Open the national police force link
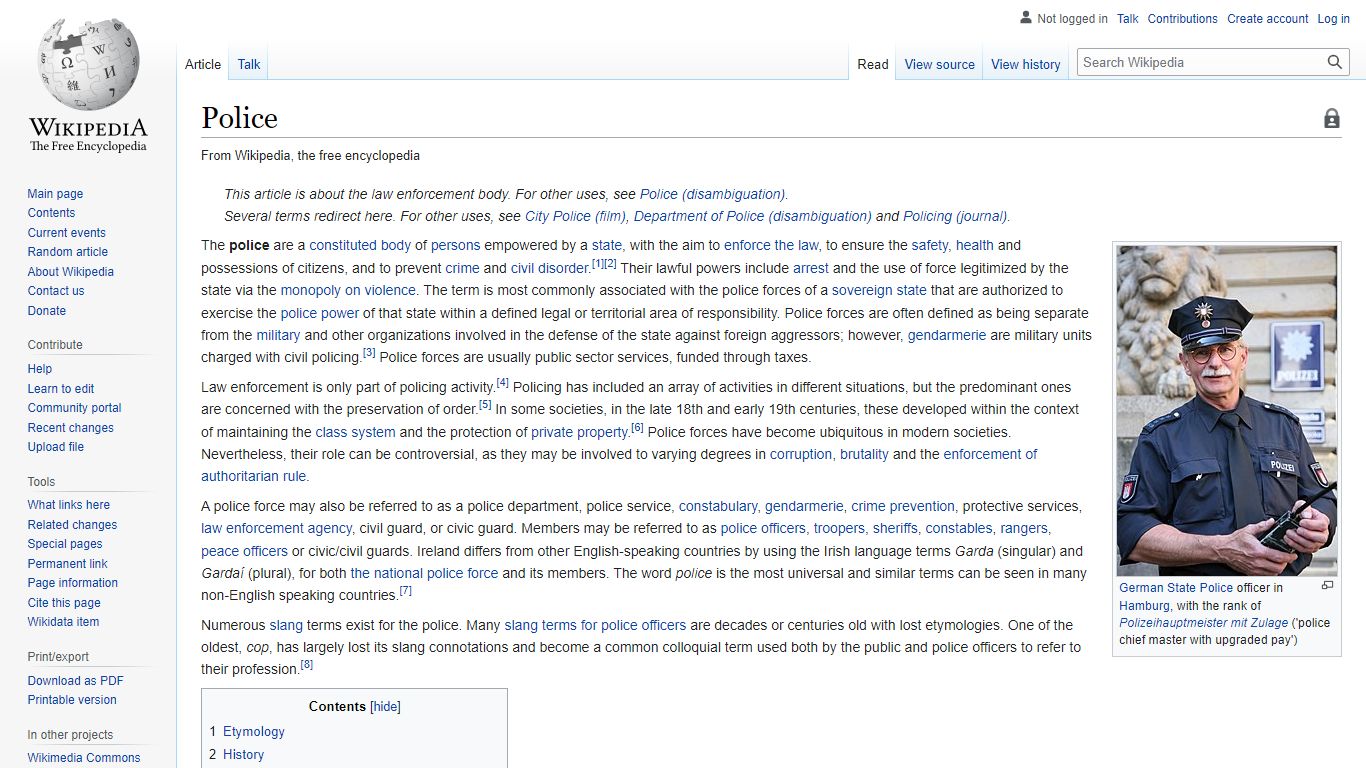 pos(424,573)
